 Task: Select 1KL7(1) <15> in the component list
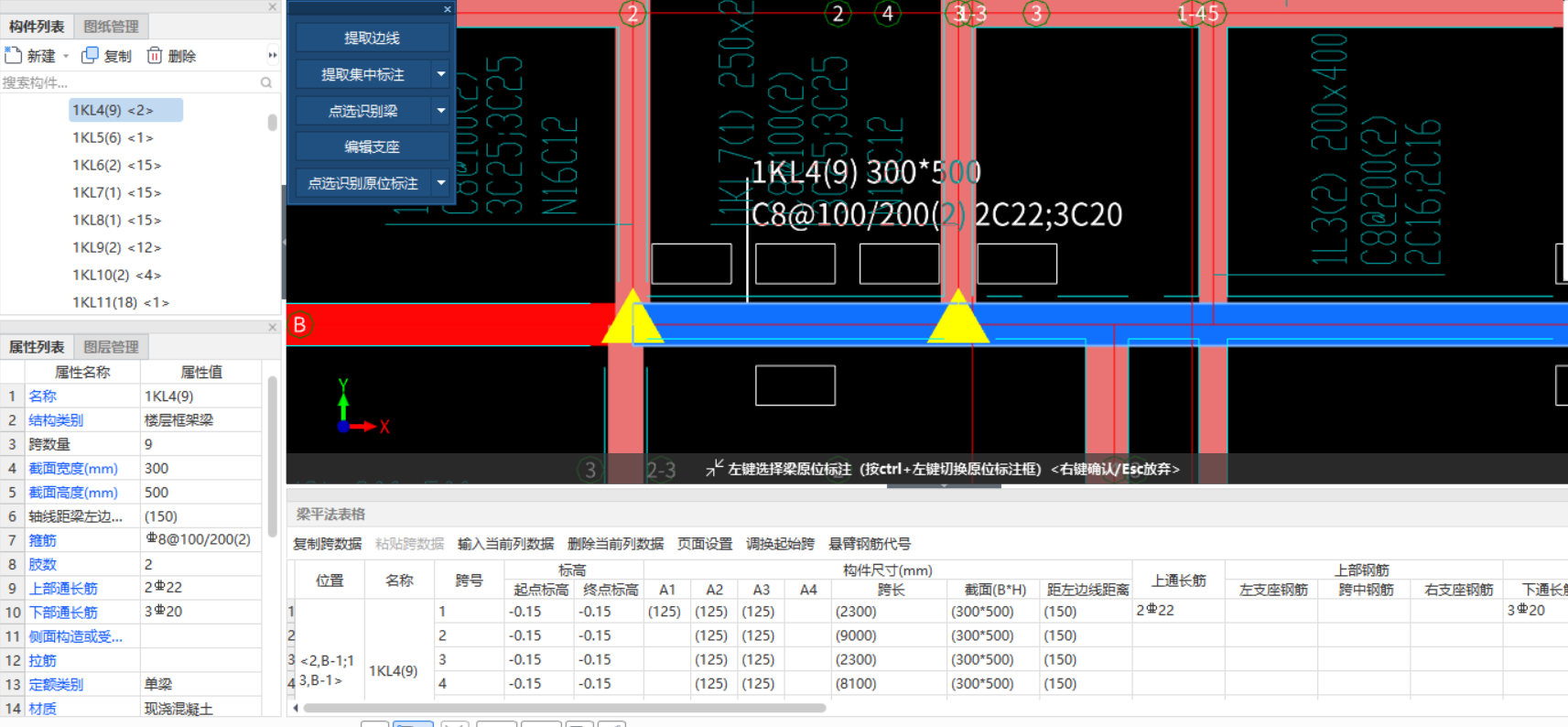pos(116,192)
